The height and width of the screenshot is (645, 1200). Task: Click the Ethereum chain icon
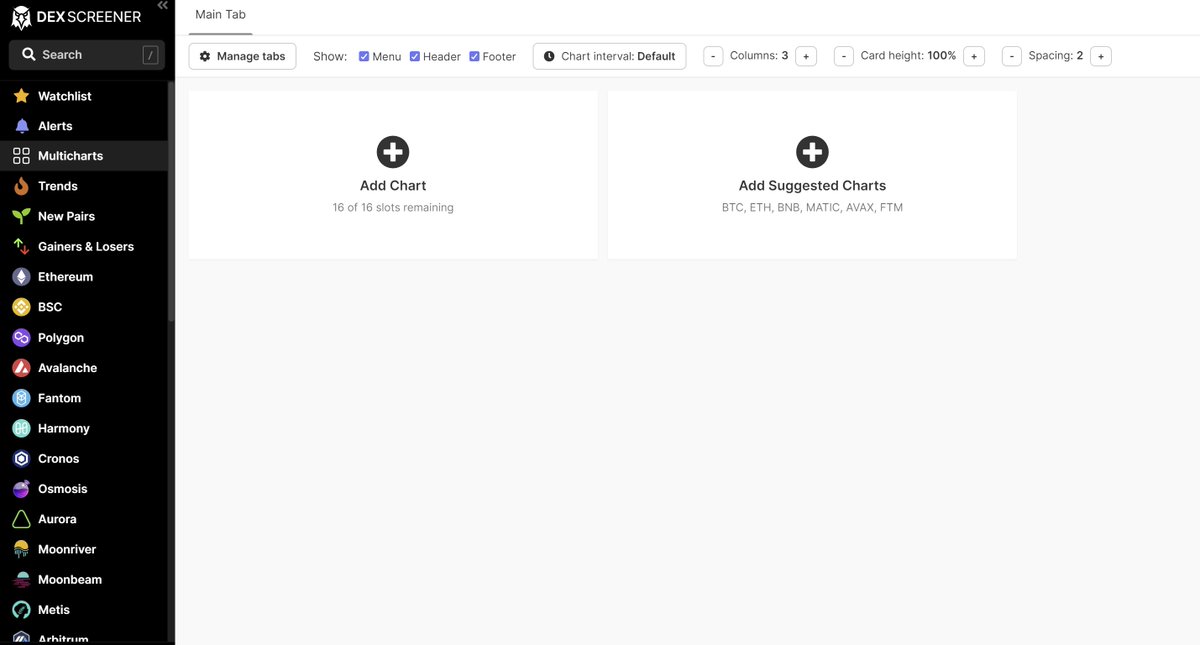[x=21, y=277]
